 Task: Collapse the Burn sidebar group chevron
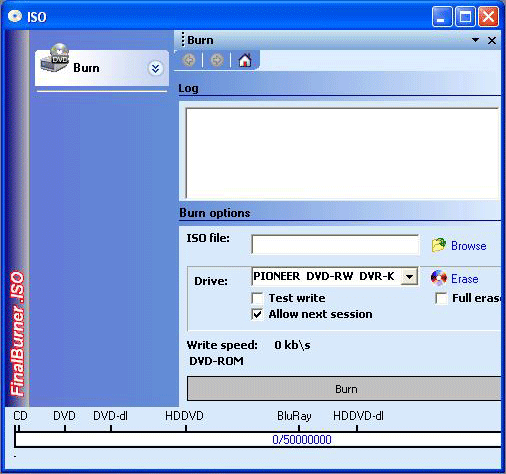point(155,69)
